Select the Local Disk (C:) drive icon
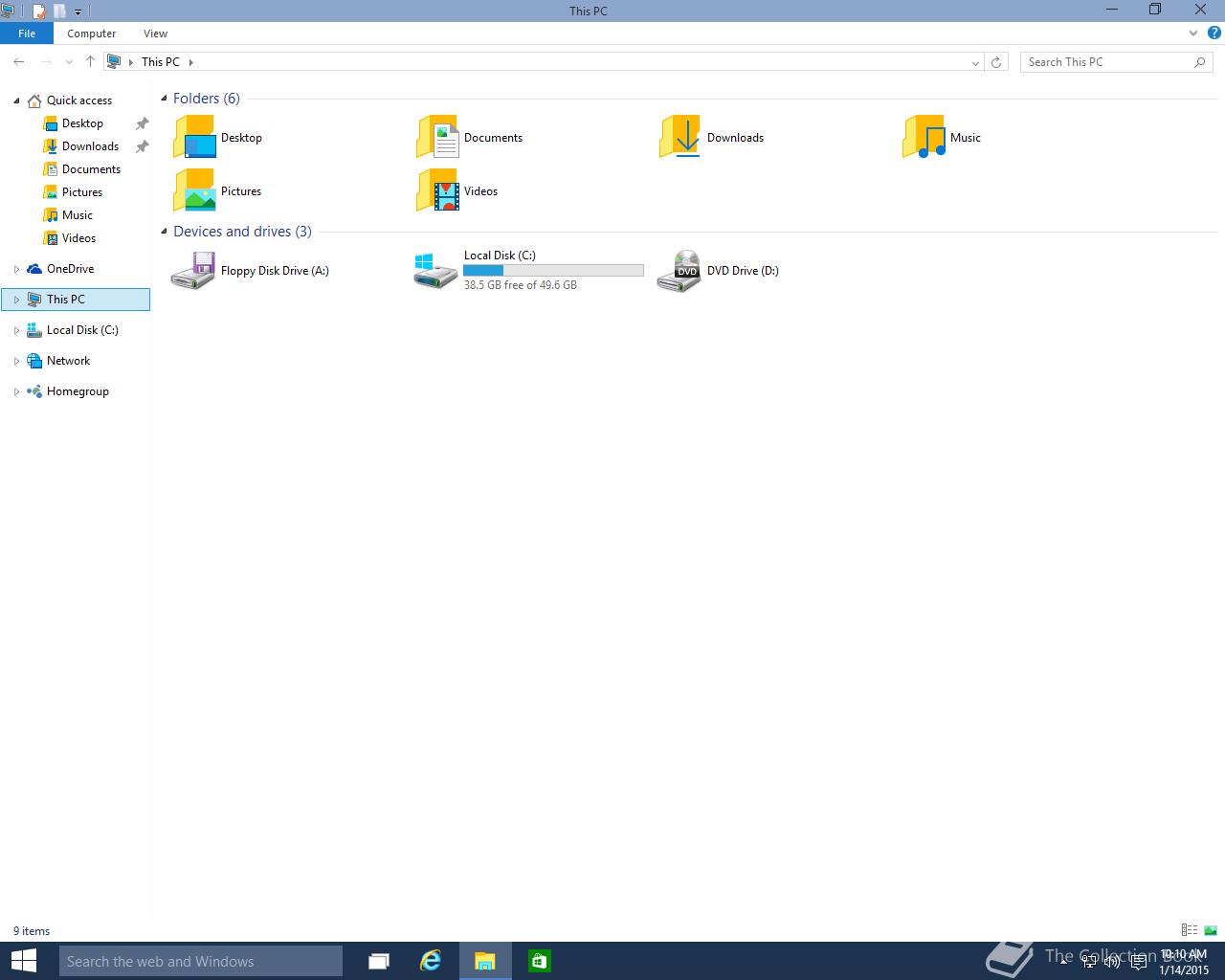 pos(436,271)
